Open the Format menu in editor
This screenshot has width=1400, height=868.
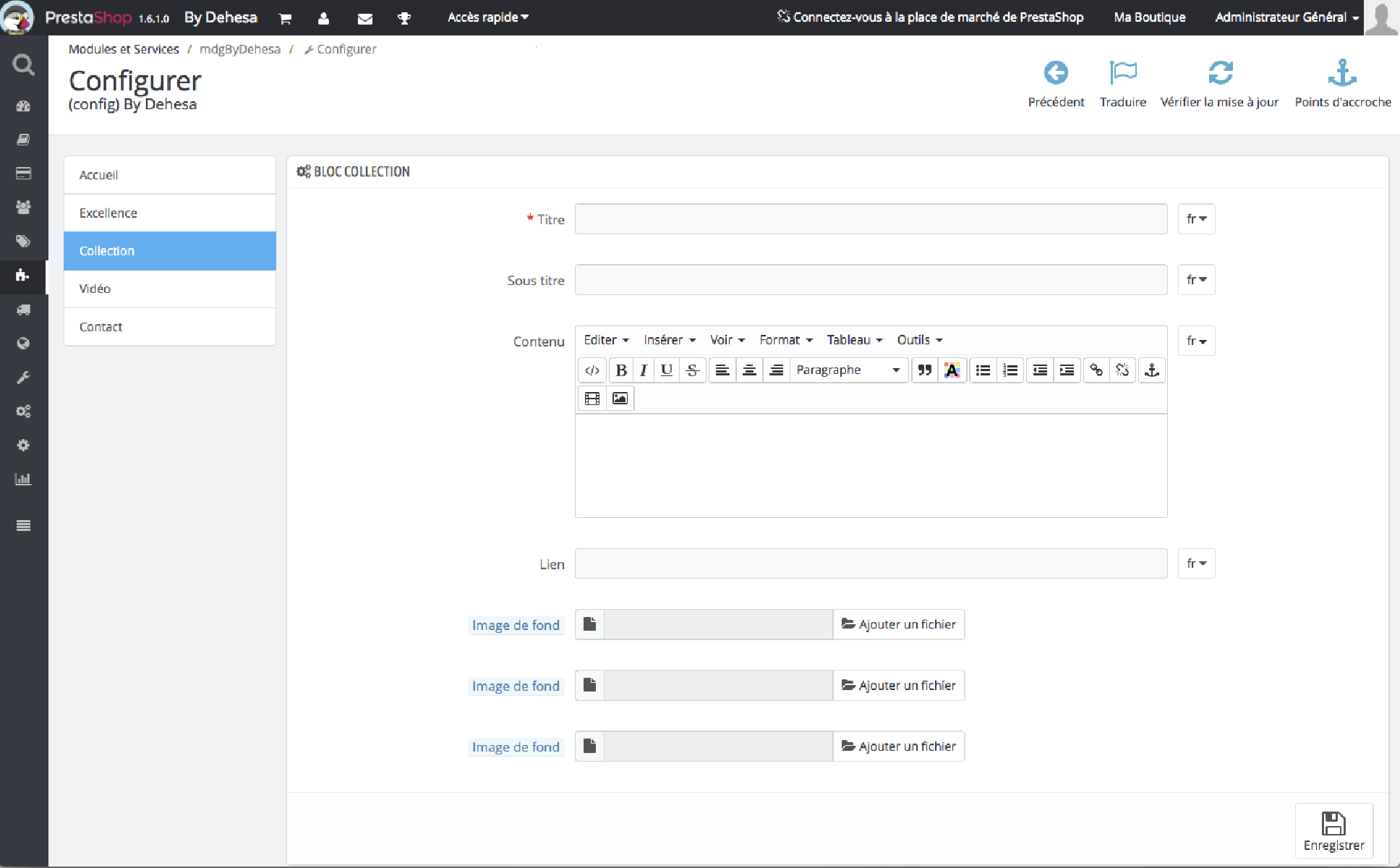click(785, 340)
